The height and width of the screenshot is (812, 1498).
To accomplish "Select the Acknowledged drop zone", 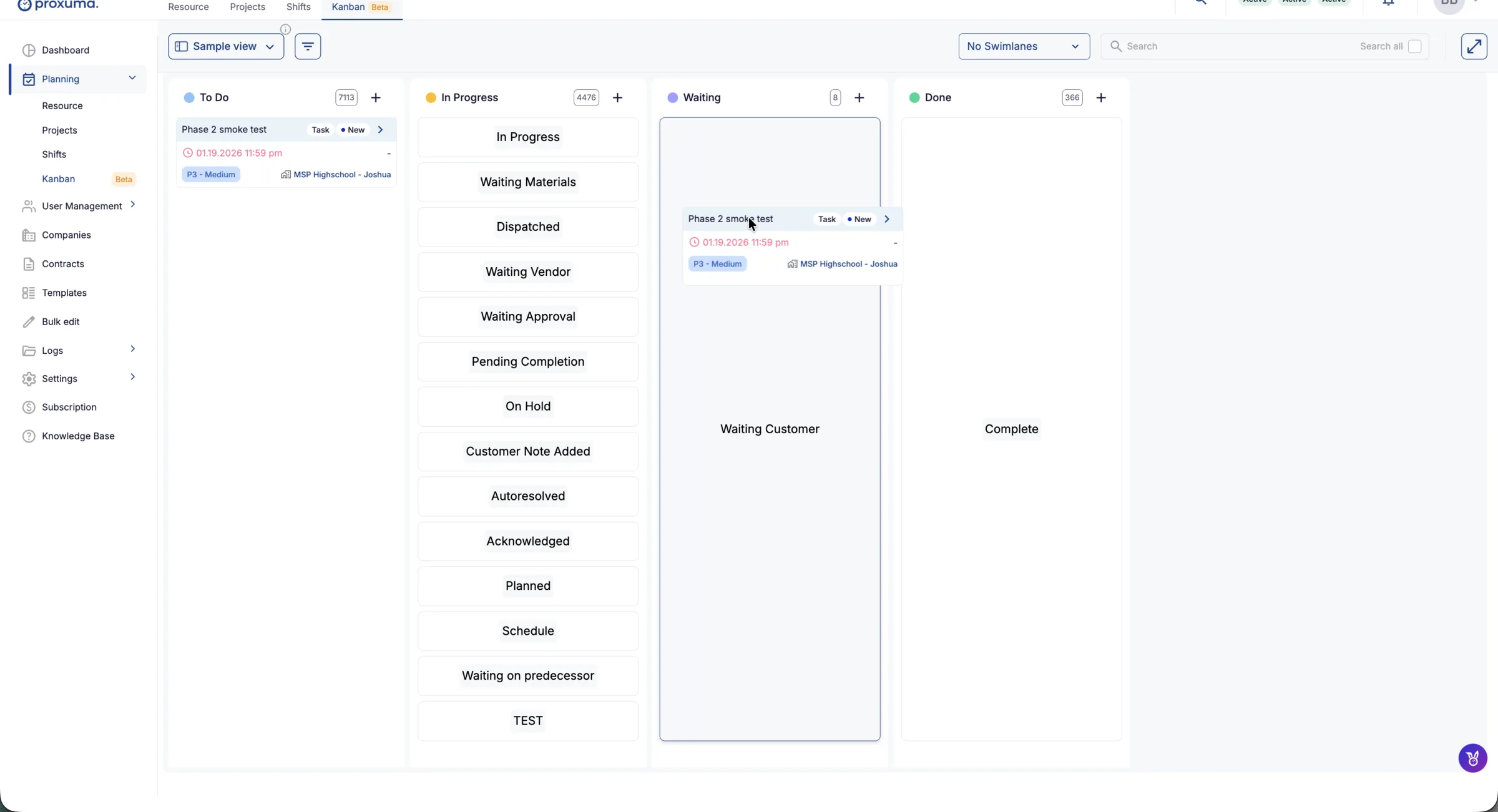I will click(x=528, y=541).
